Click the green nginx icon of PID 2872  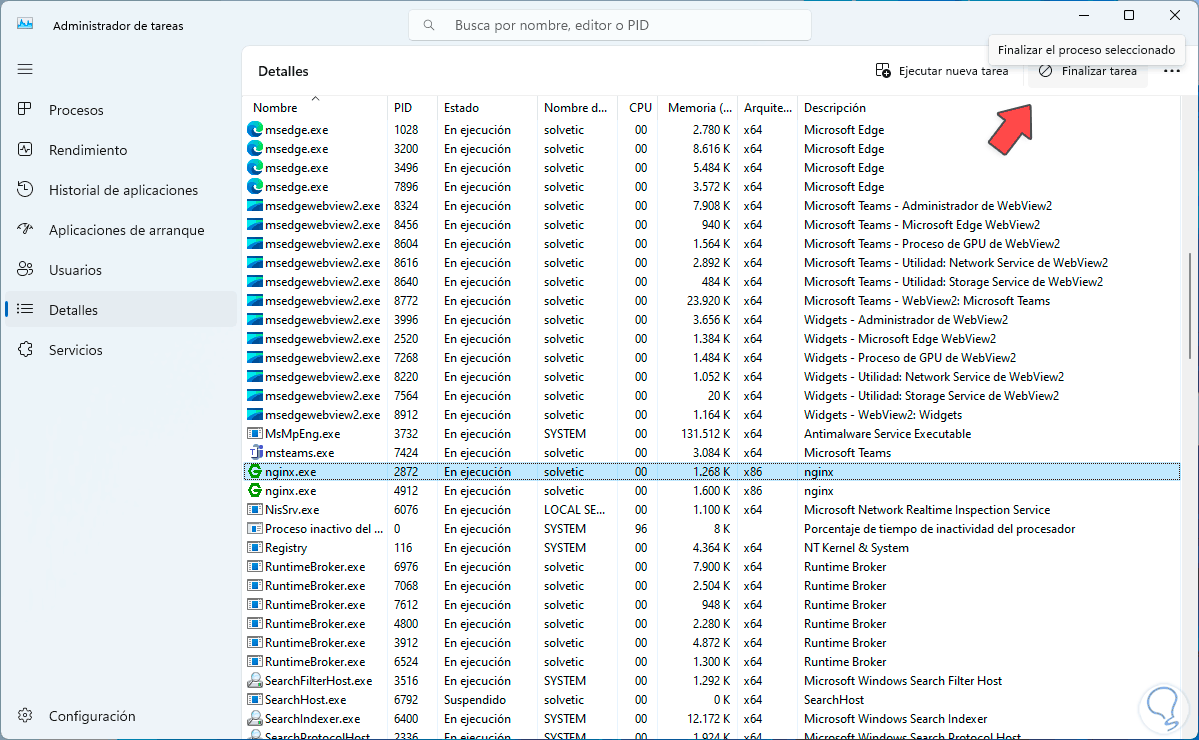(x=255, y=472)
